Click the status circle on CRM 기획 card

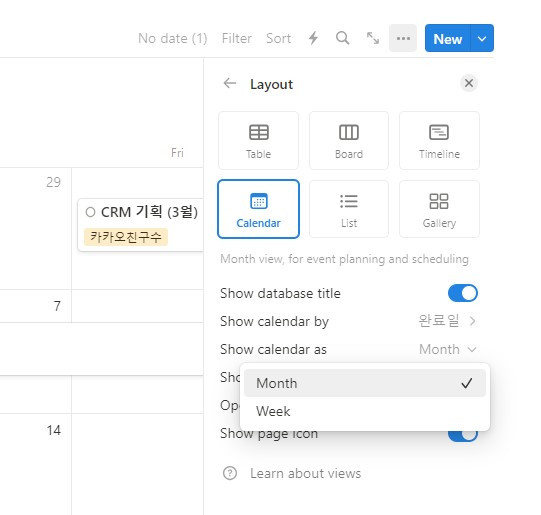click(90, 212)
